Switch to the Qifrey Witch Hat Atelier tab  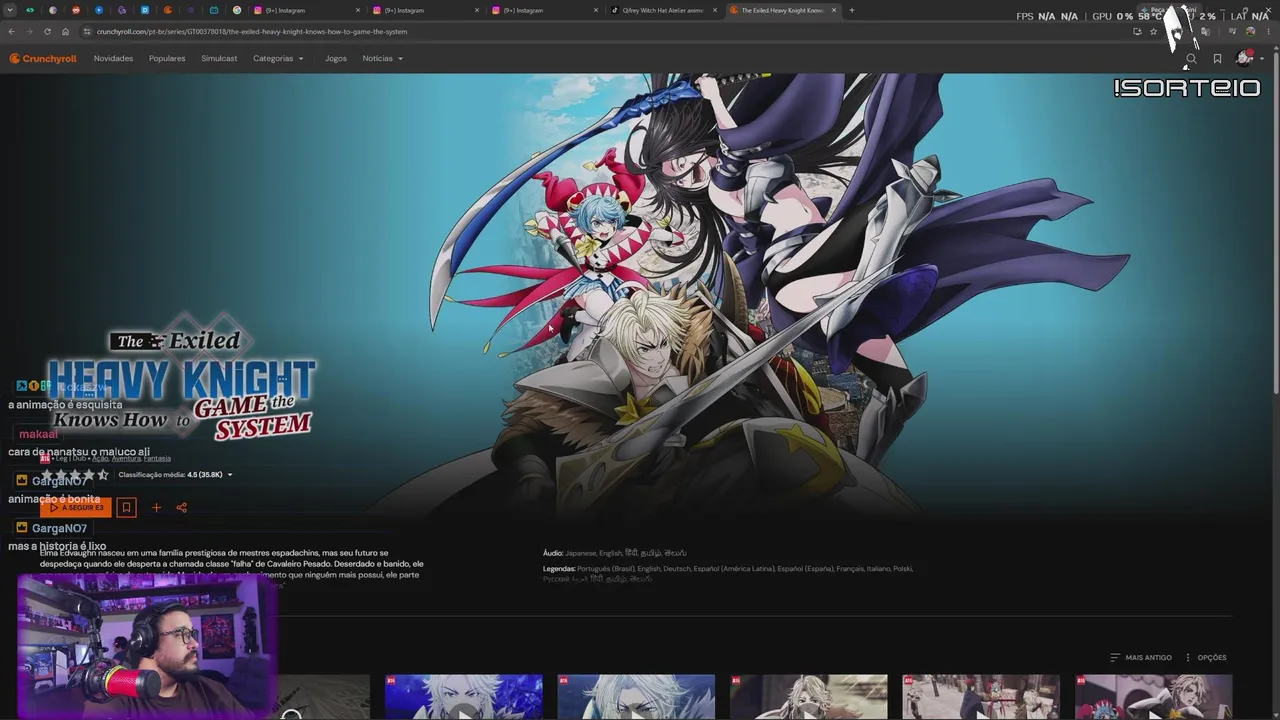tap(662, 10)
